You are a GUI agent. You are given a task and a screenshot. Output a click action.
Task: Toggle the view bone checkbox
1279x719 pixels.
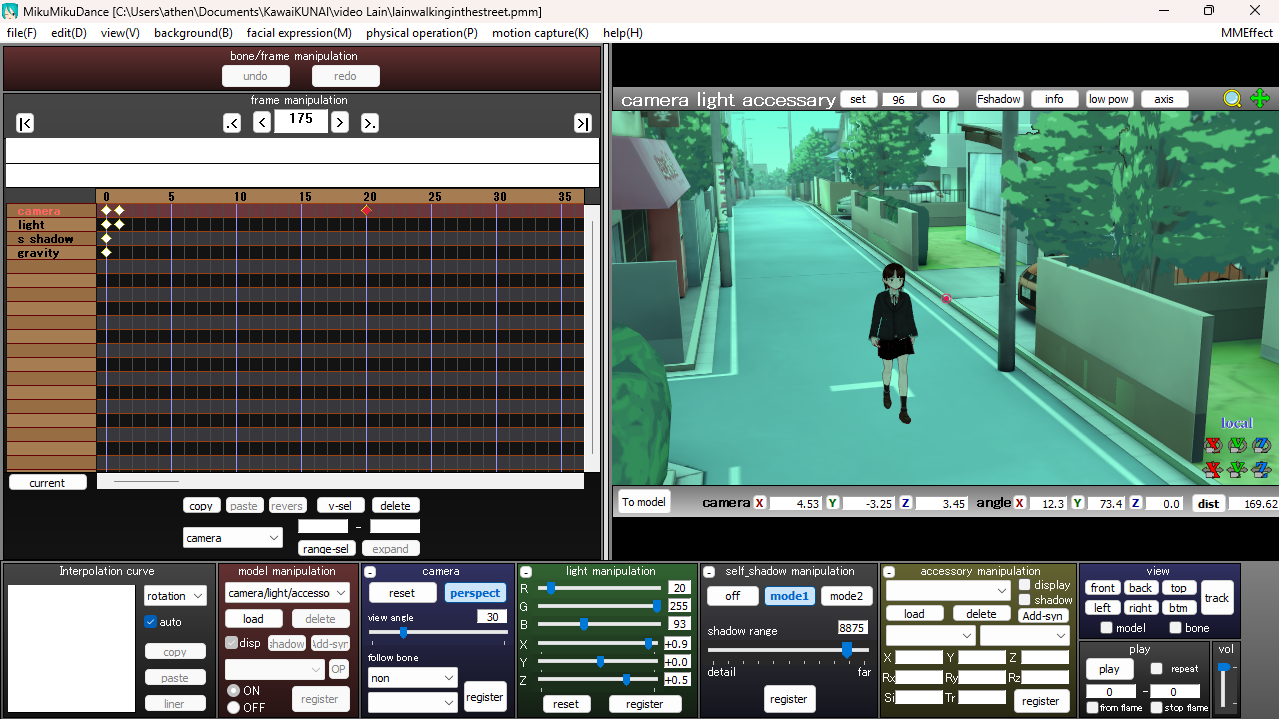(1175, 628)
